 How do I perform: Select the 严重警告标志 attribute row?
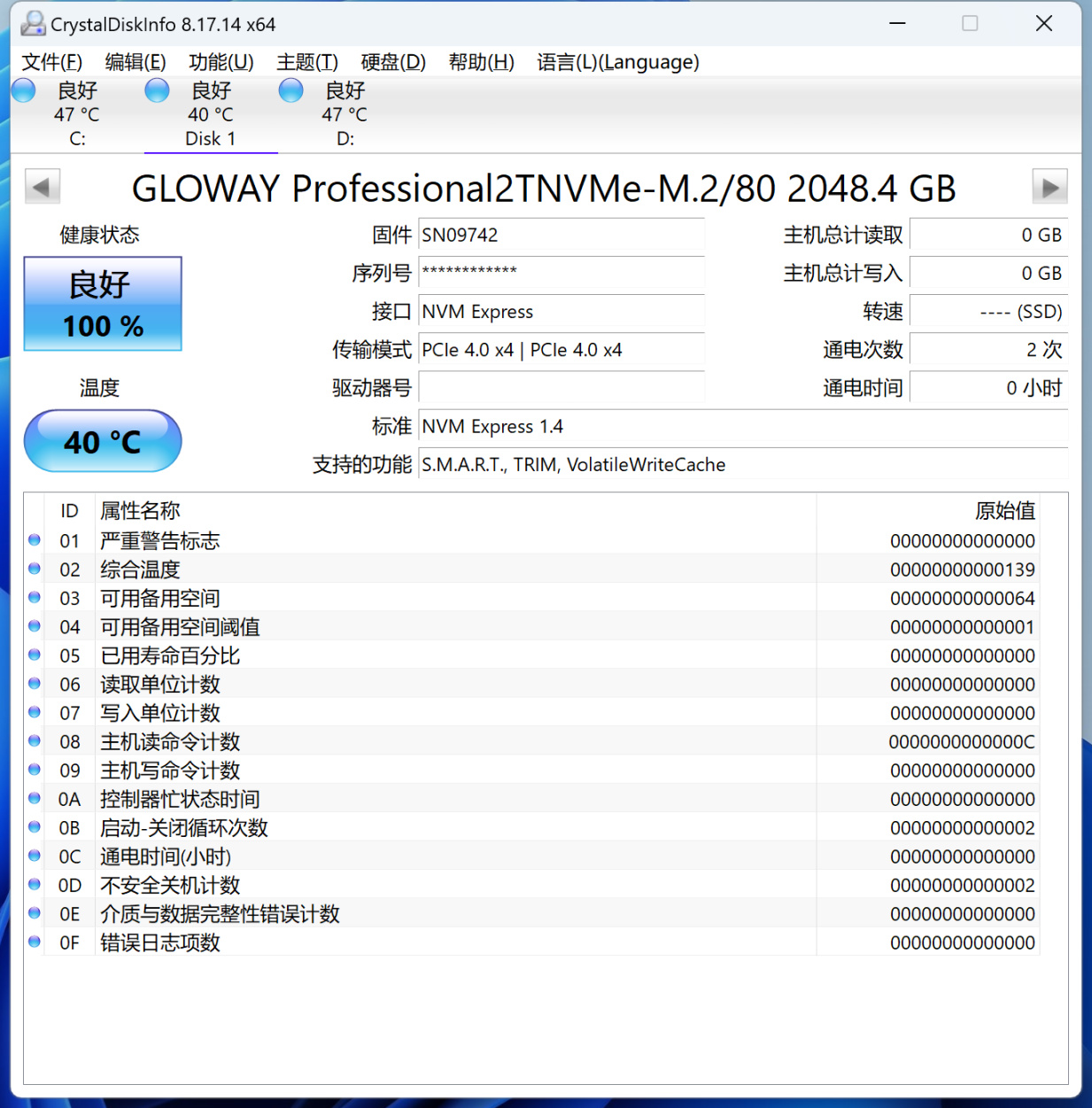531,540
